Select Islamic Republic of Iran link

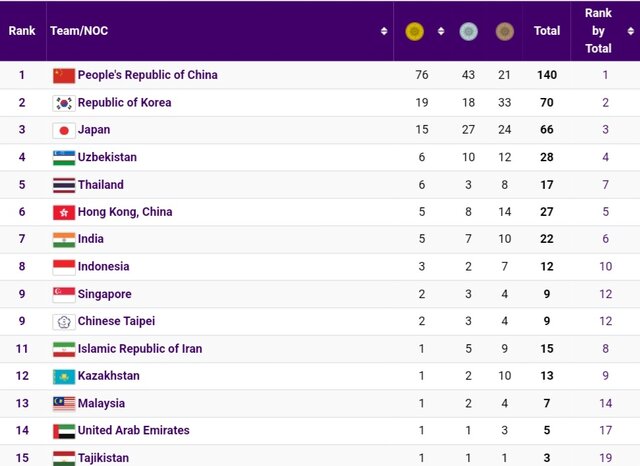139,349
